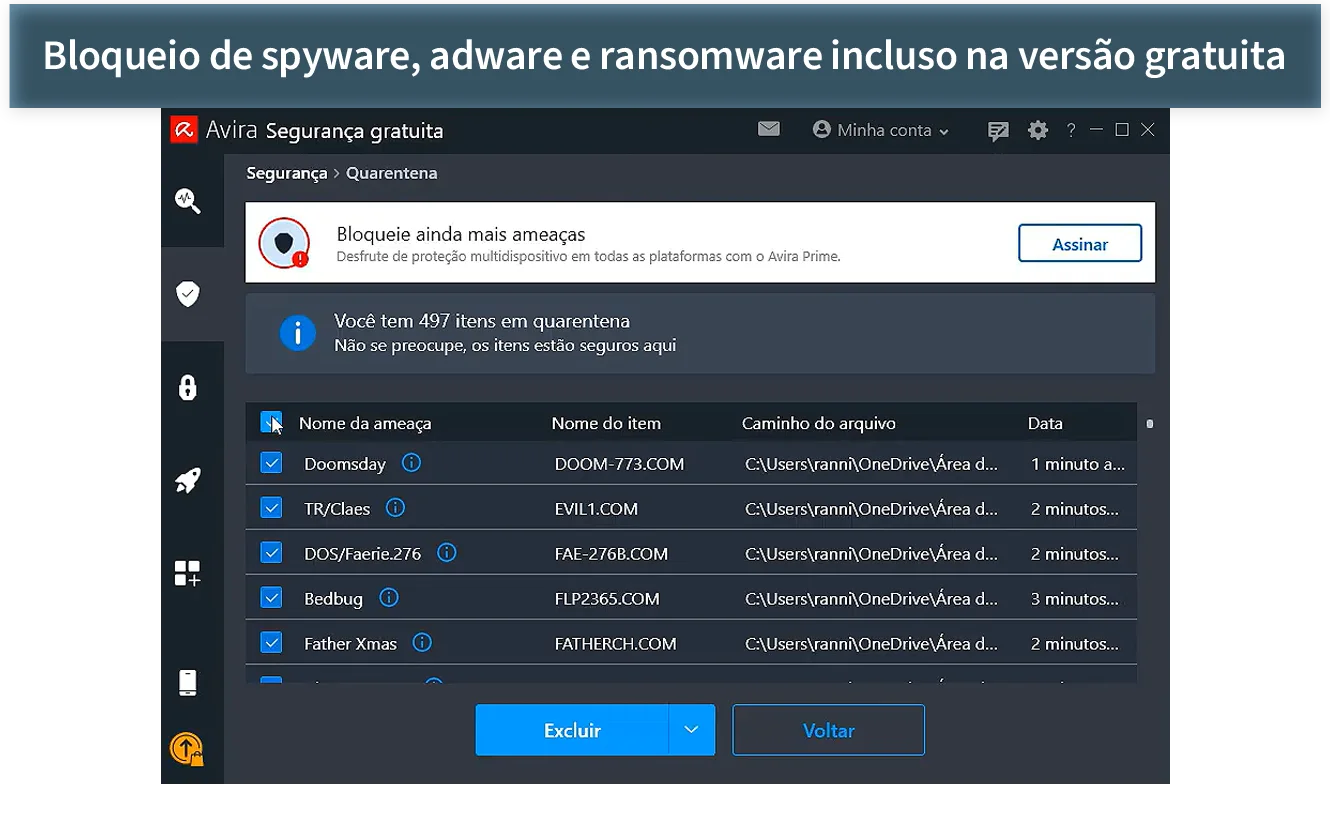Click the Avira logo icon
1330x830 pixels.
184,130
